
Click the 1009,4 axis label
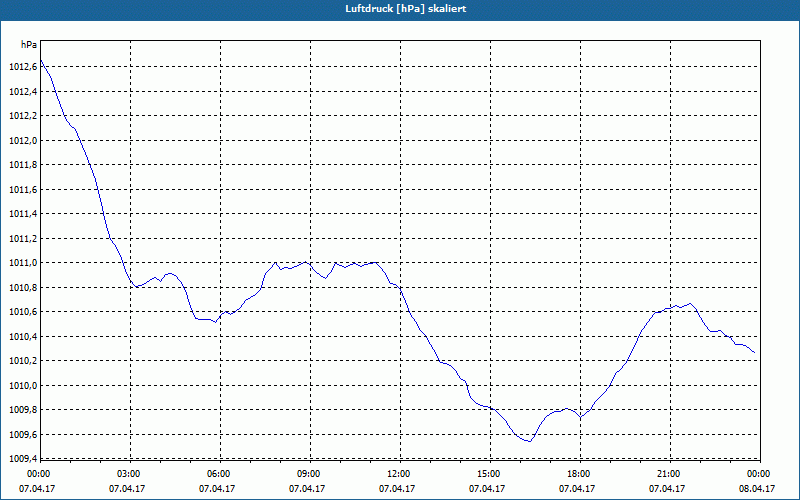[23, 459]
